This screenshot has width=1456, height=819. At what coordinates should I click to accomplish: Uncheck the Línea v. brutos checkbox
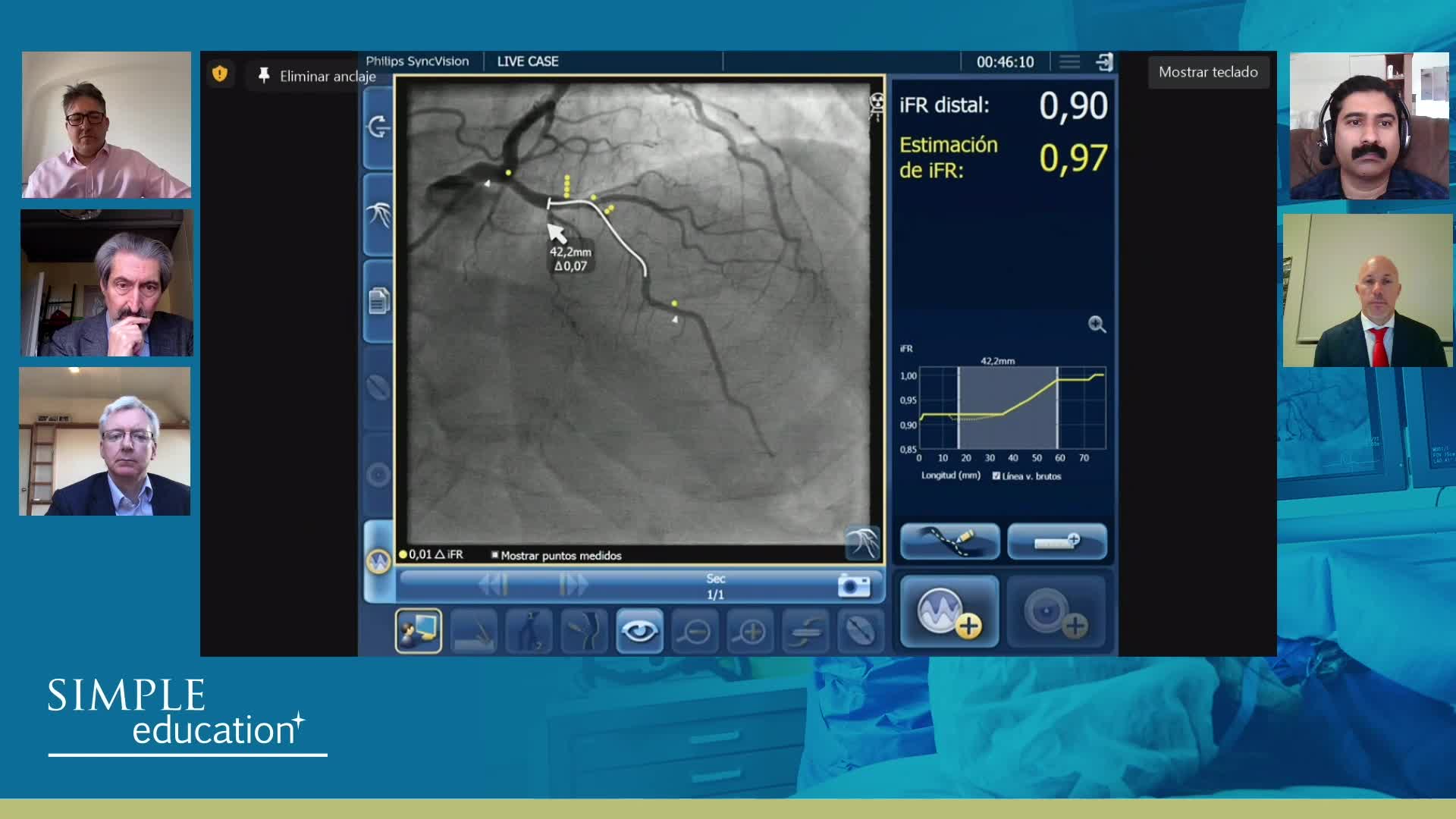coord(996,476)
